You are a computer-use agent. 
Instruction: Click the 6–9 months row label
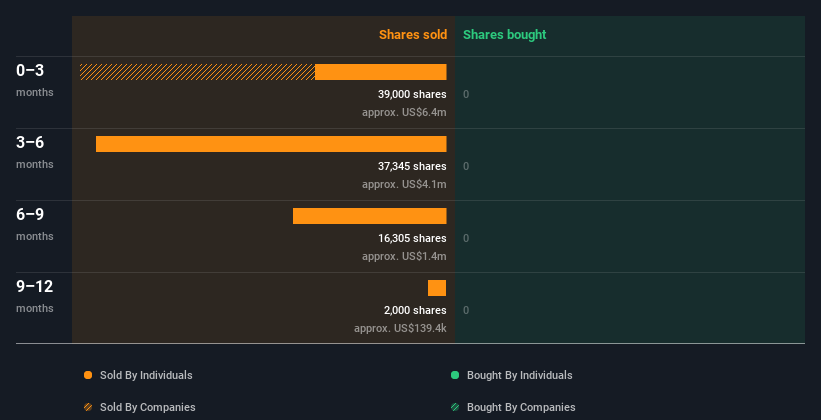pyautogui.click(x=35, y=224)
